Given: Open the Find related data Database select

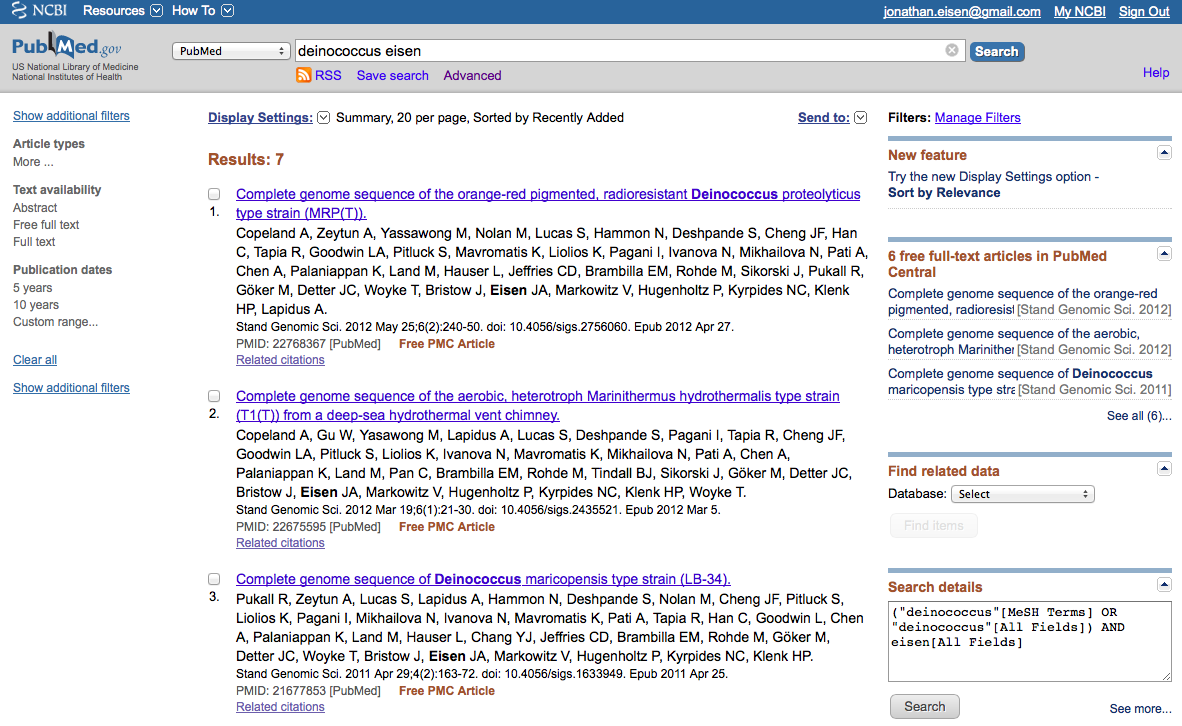Looking at the screenshot, I should pos(1021,494).
